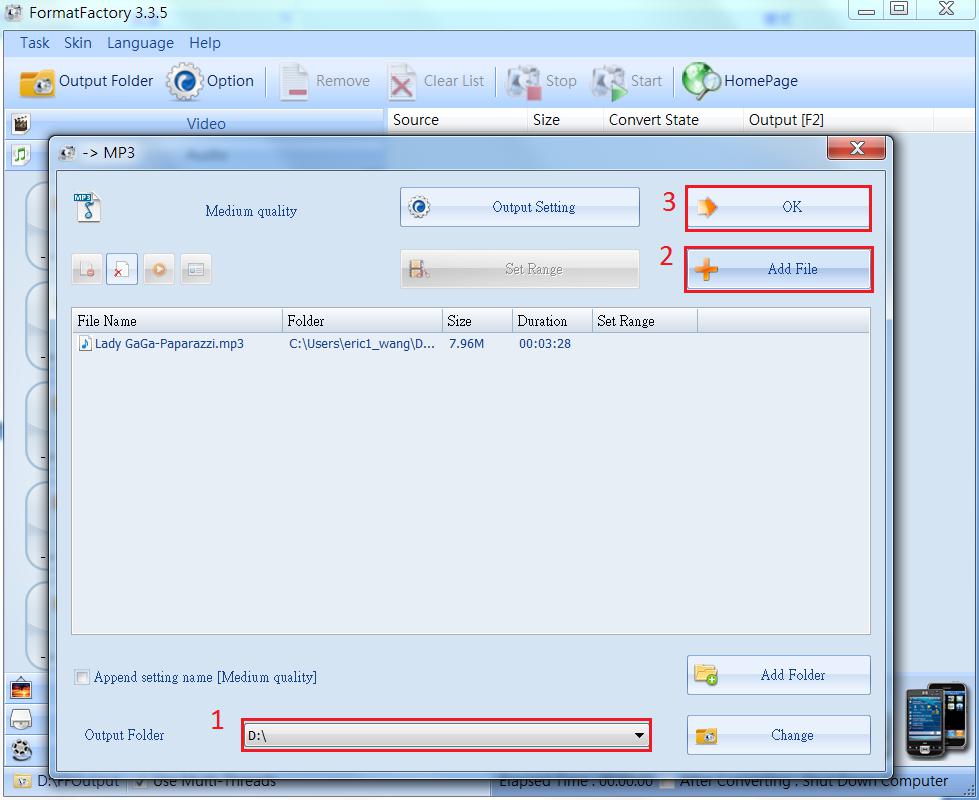Screen dimensions: 979x800
Task: Click the clear-list red X page icon
Action: (x=122, y=270)
